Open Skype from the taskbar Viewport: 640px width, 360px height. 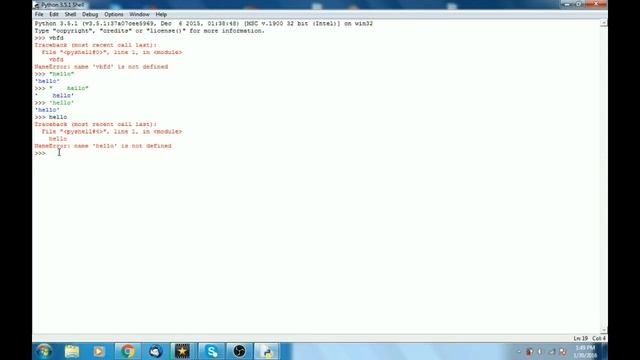point(211,351)
